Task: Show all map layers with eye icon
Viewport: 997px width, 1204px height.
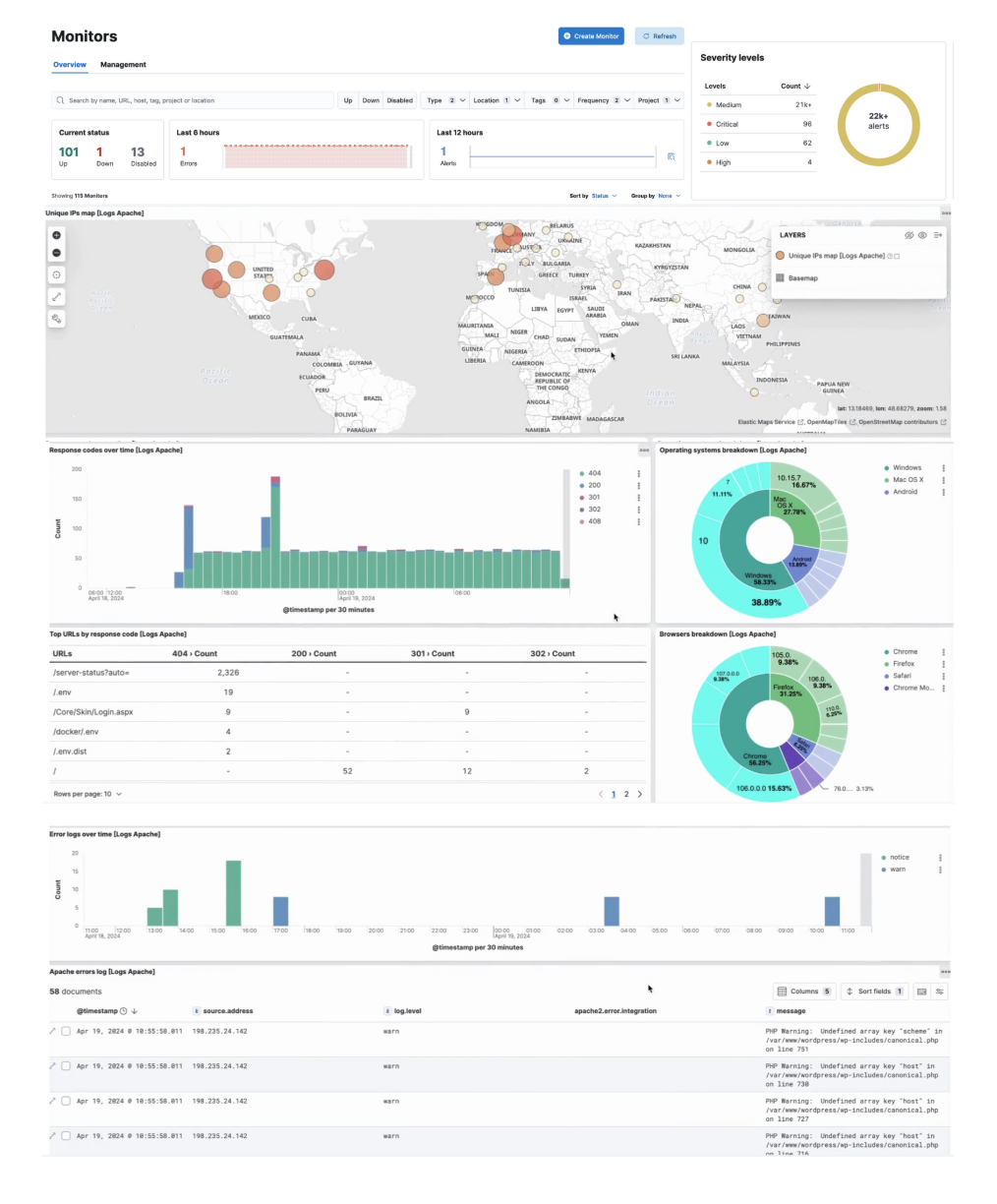Action: 922,235
